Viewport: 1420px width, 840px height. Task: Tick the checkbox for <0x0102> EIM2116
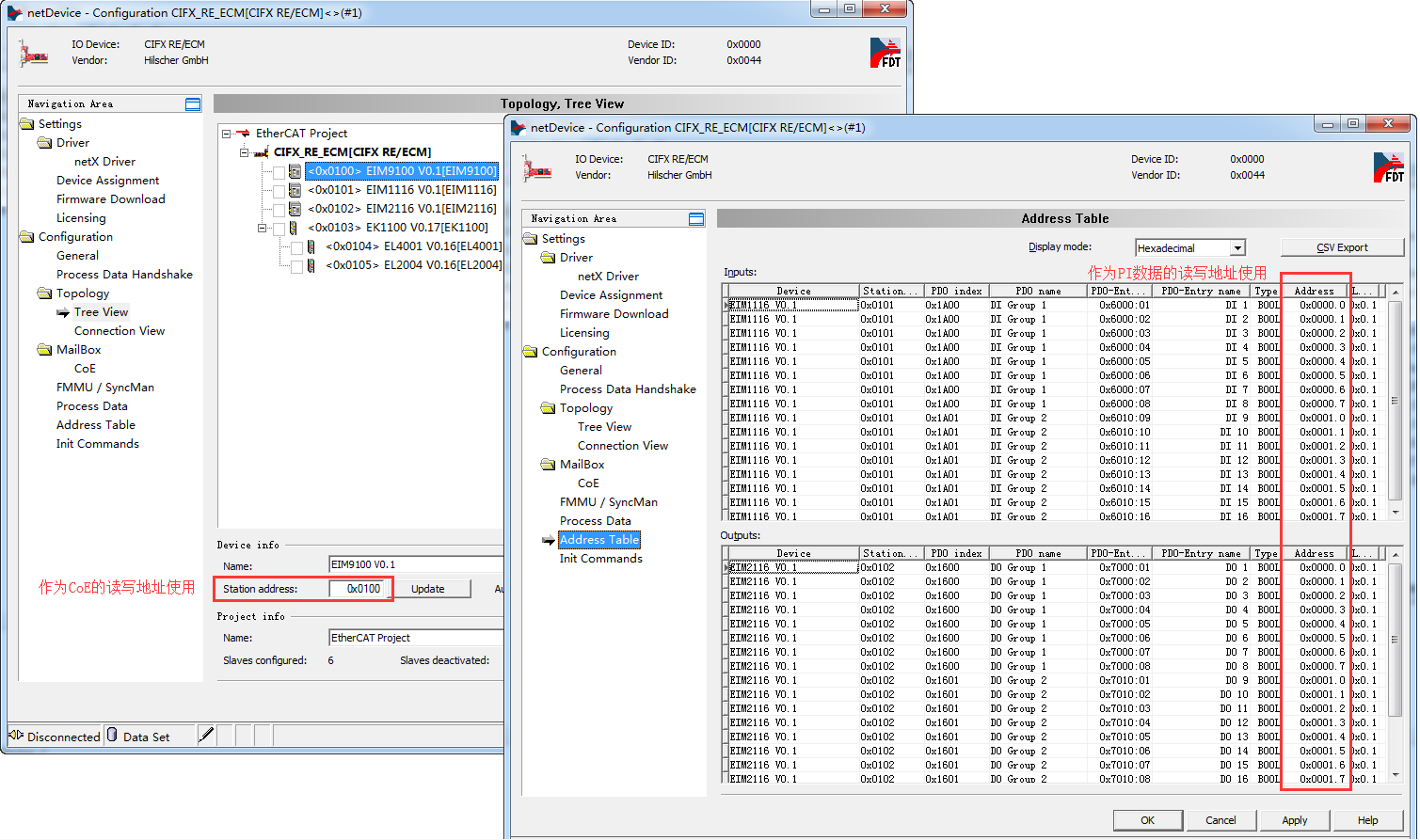(279, 210)
